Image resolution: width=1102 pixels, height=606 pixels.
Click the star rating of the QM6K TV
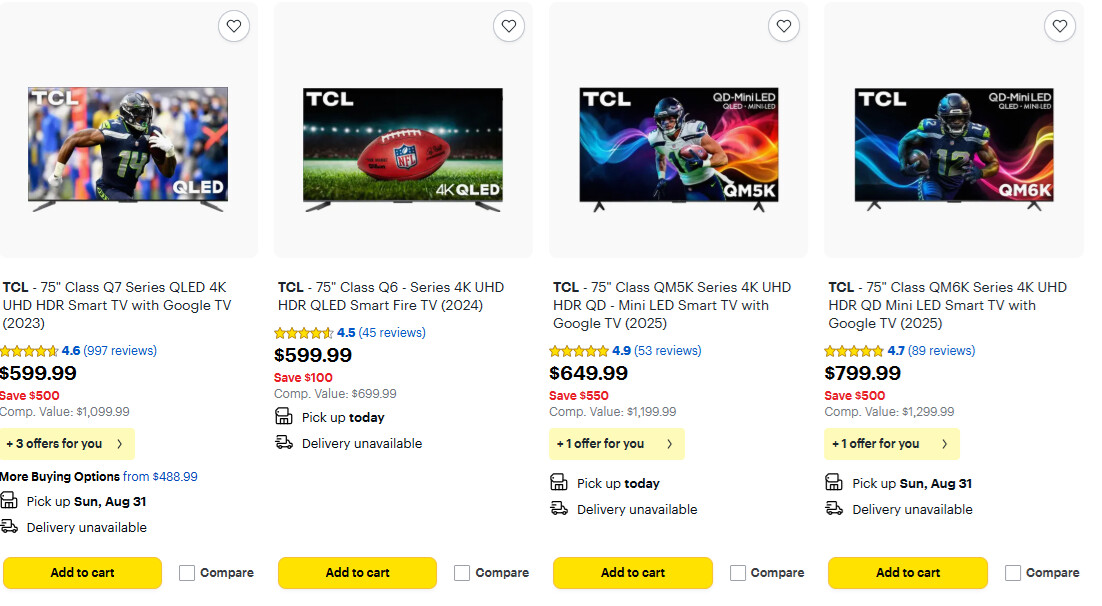click(854, 351)
